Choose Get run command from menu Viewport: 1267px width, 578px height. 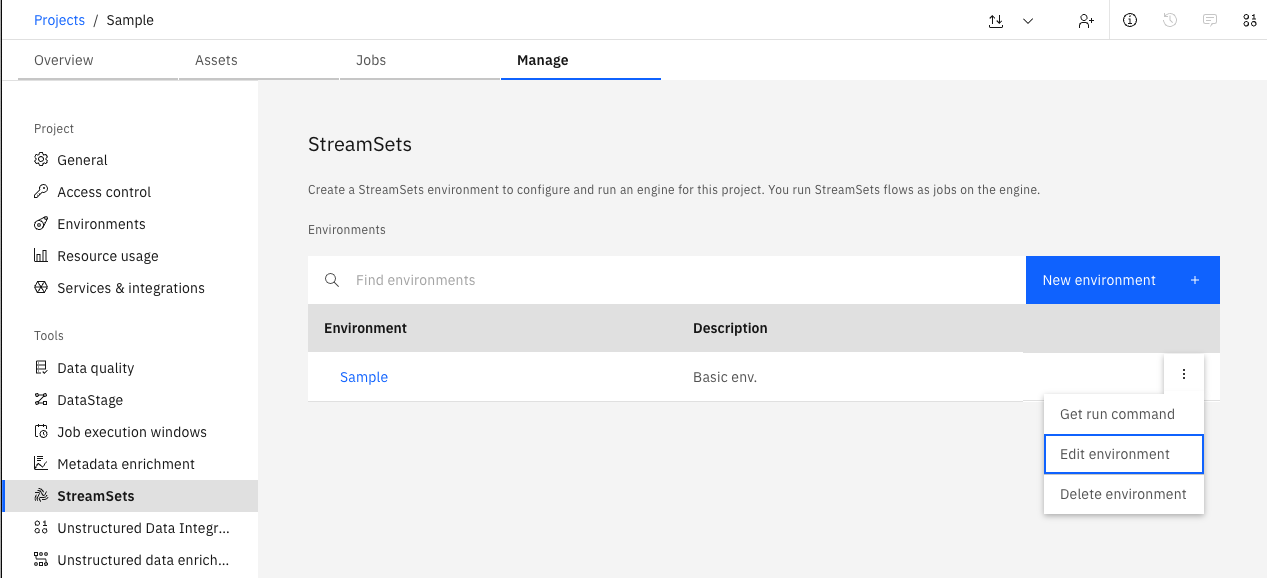[x=1124, y=414]
